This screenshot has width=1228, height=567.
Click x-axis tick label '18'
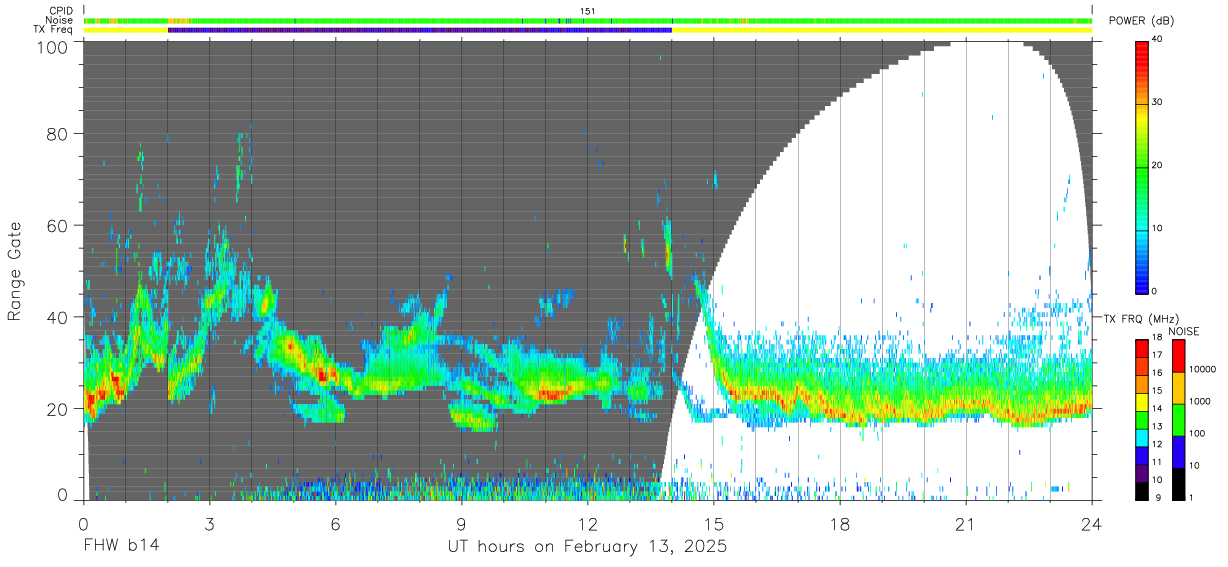839,524
